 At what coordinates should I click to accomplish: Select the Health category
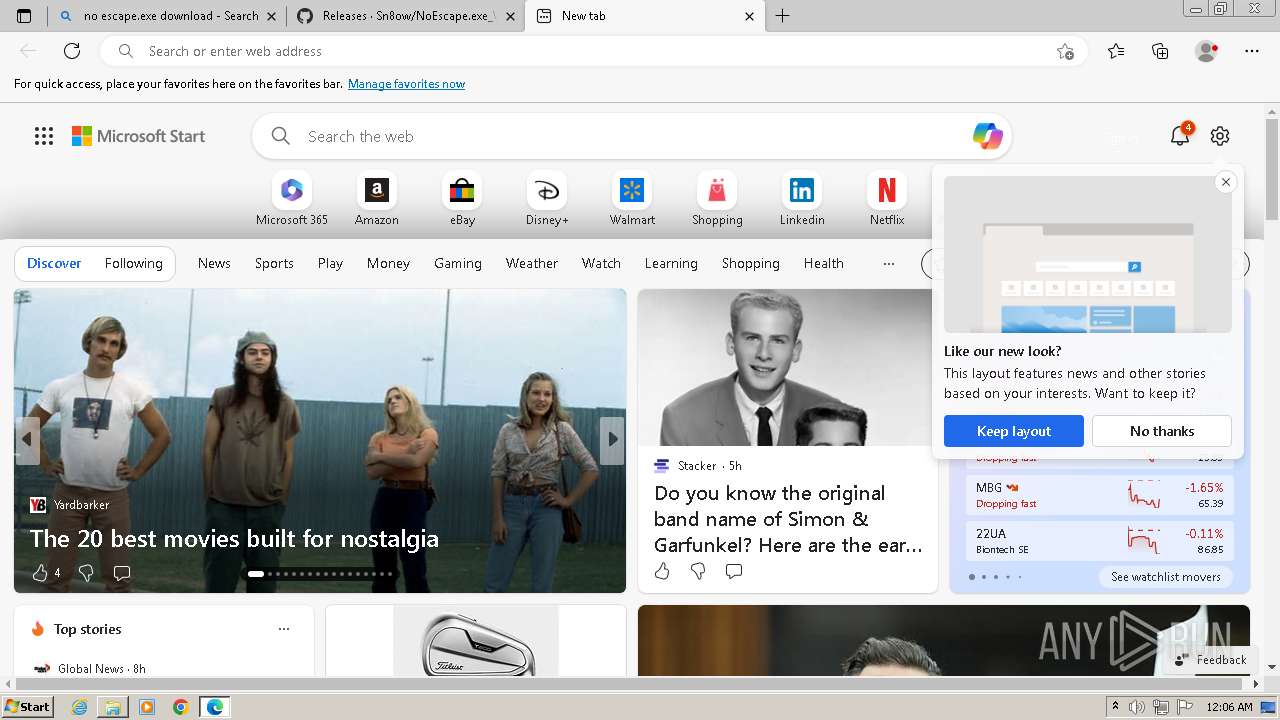[x=824, y=263]
